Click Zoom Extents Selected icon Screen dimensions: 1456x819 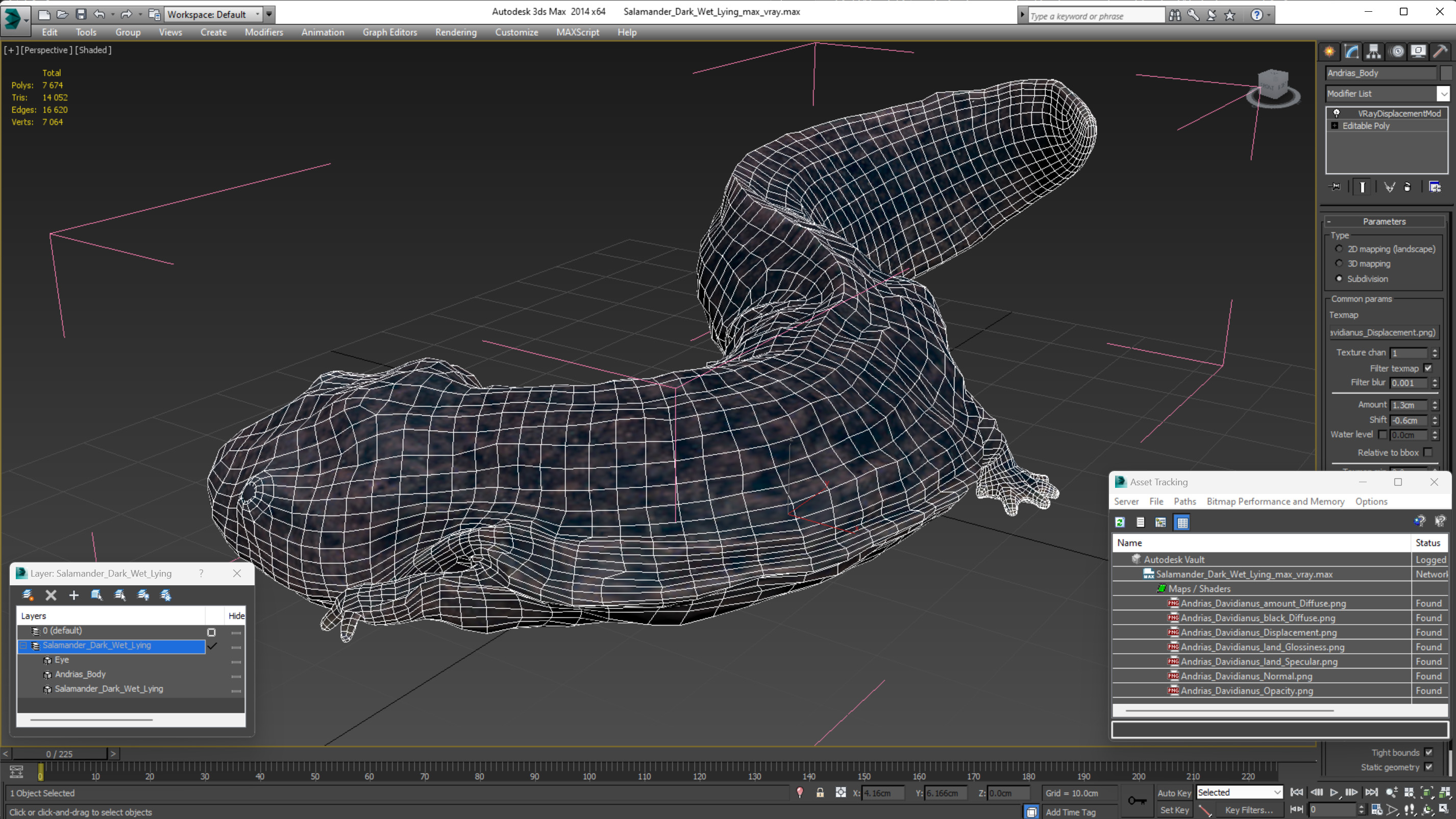(1426, 792)
